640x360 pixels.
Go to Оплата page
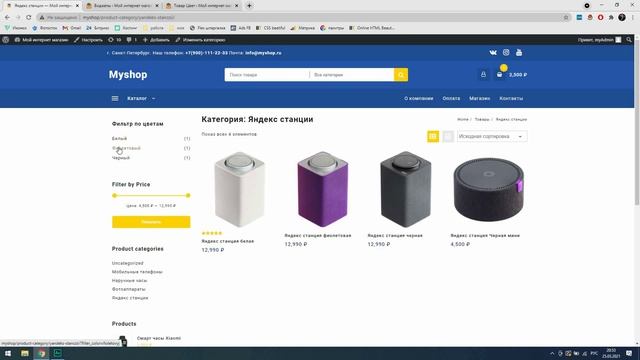point(451,98)
